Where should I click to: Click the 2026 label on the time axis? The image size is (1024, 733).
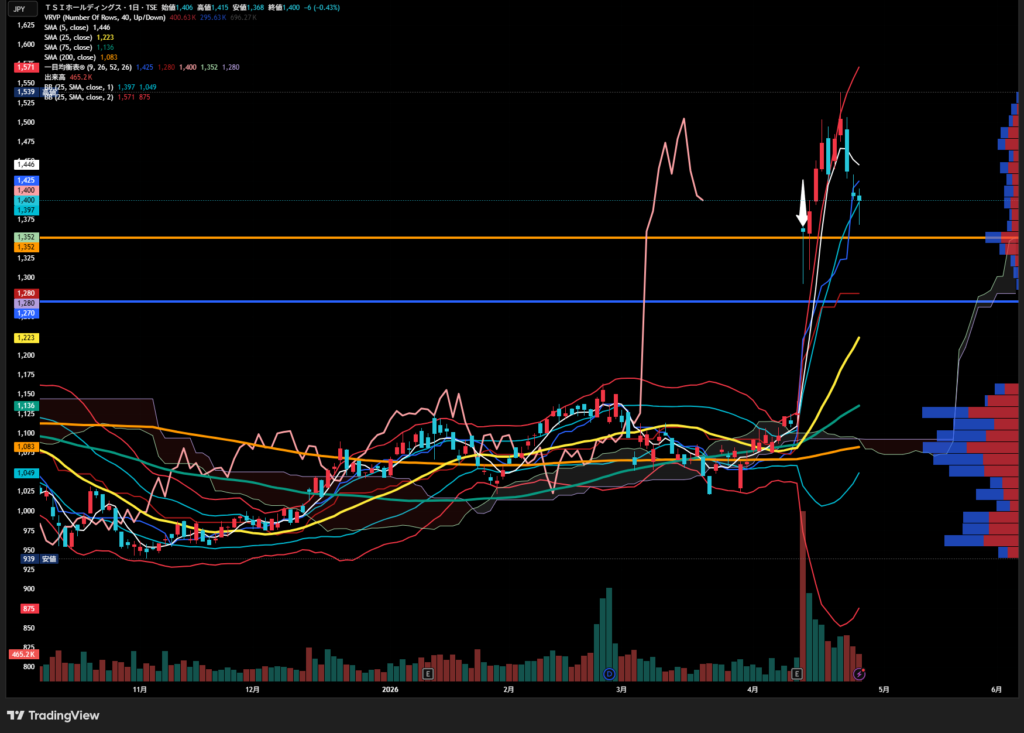(x=390, y=689)
